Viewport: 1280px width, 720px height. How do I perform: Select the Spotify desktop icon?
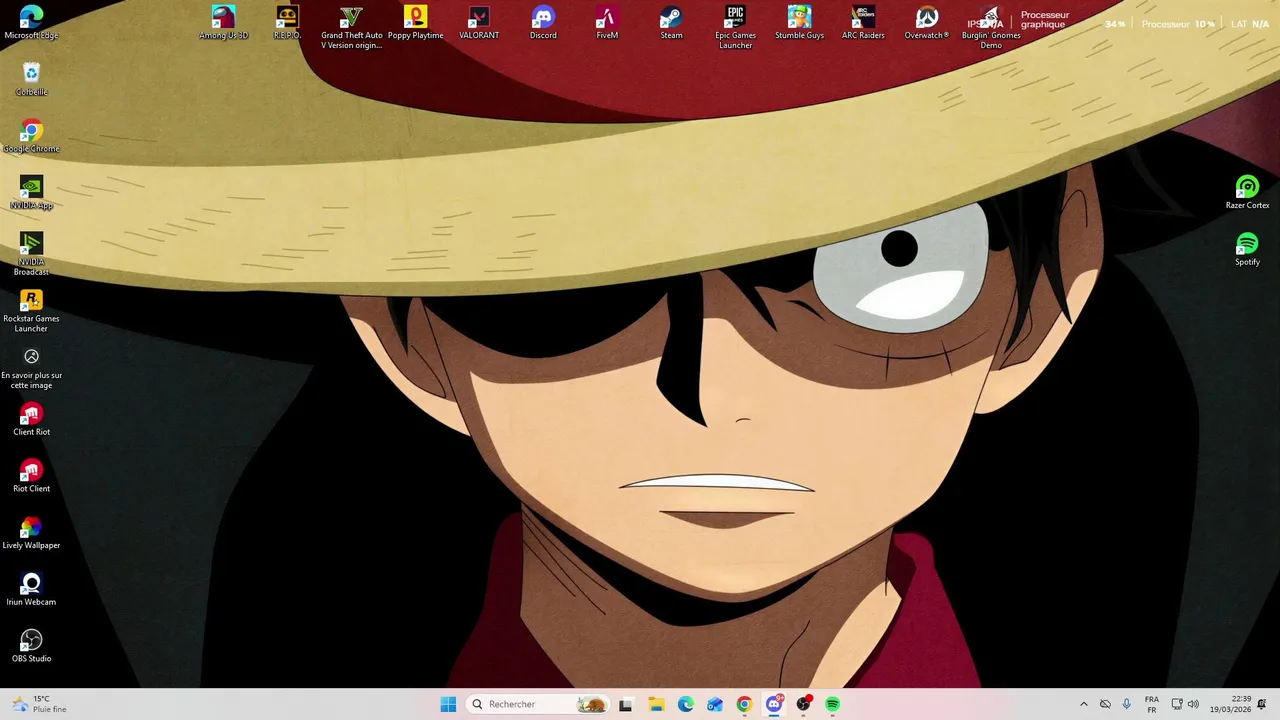pyautogui.click(x=1247, y=249)
